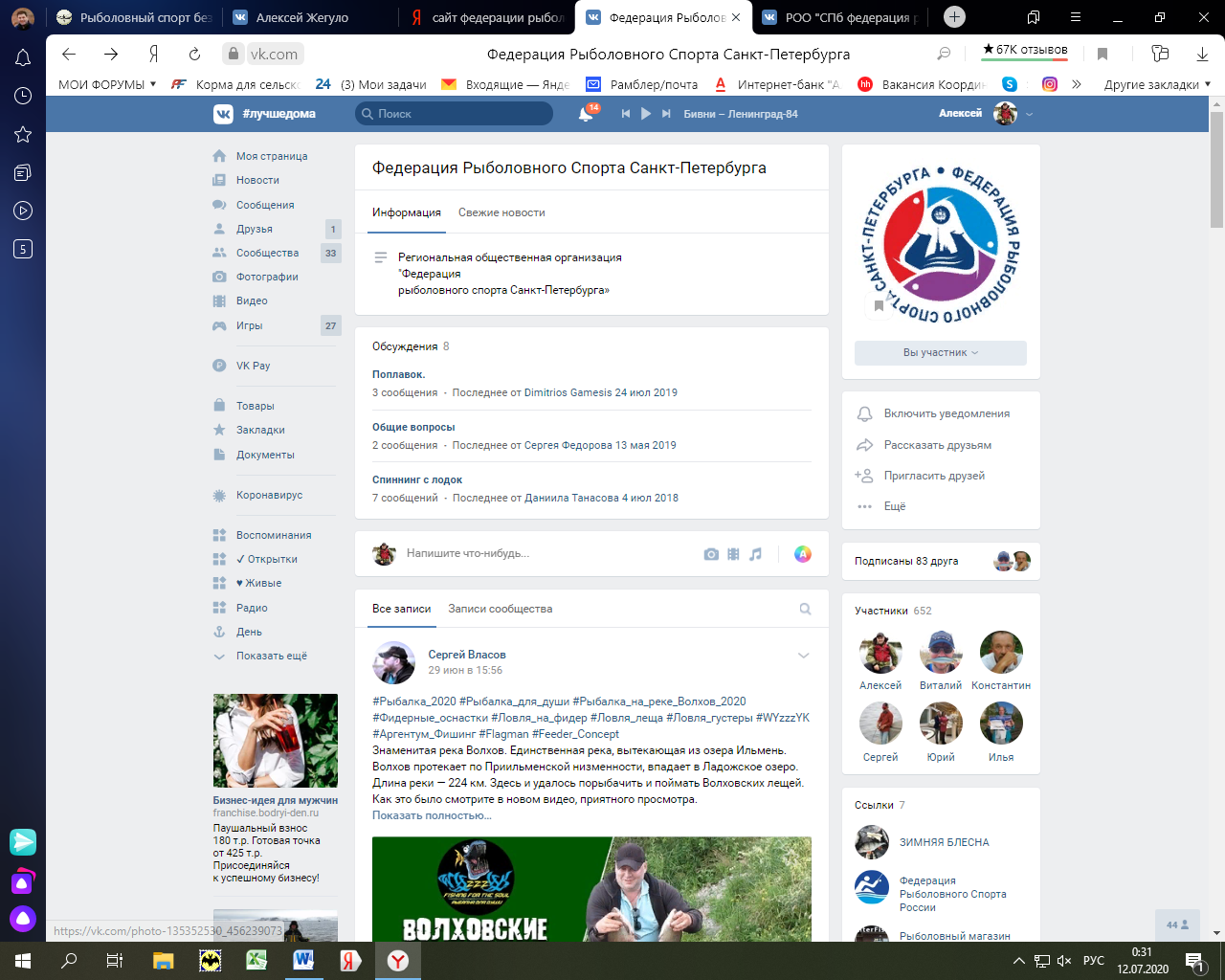1225x980 pixels.
Task: Open Windows Start menu
Action: [x=23, y=960]
